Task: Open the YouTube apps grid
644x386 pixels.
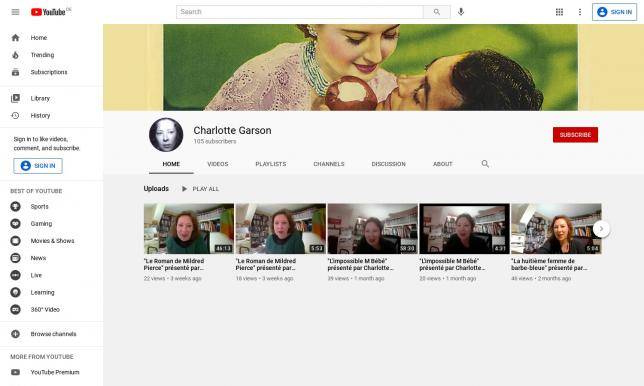Action: (559, 12)
